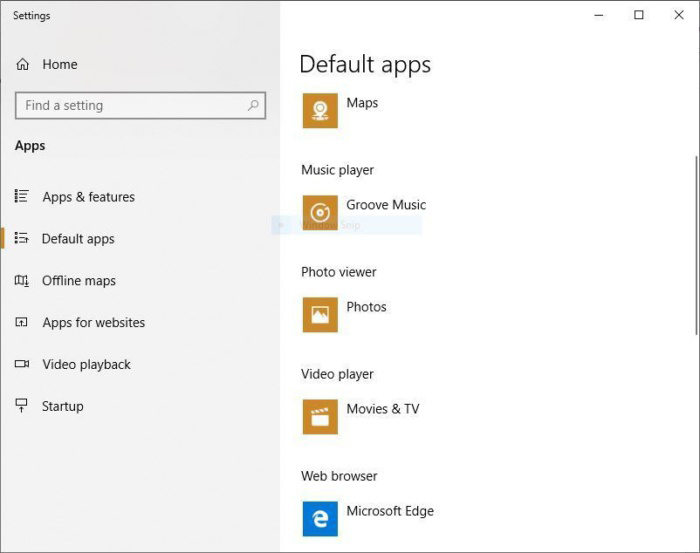Click the Find a setting search box

tap(130, 105)
